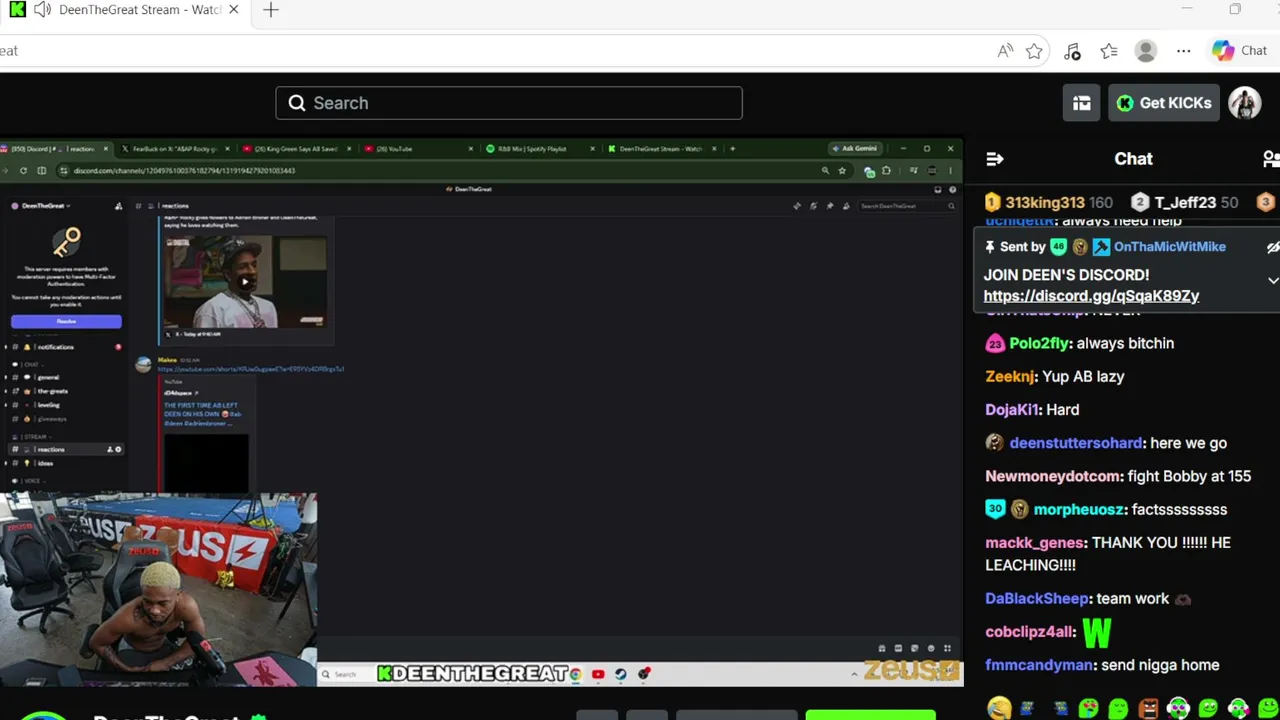
Task: Open Edge media control icon
Action: click(x=1072, y=51)
